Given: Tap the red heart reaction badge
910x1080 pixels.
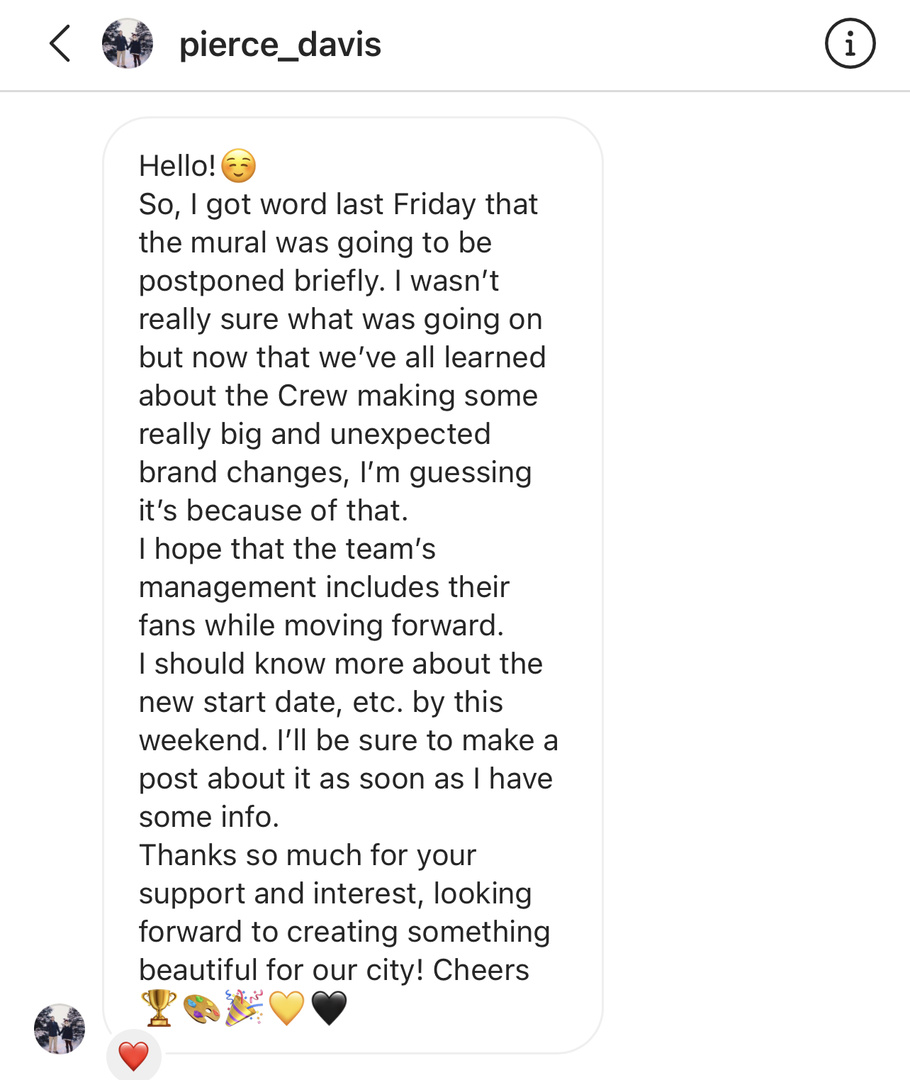Looking at the screenshot, I should tap(134, 1056).
